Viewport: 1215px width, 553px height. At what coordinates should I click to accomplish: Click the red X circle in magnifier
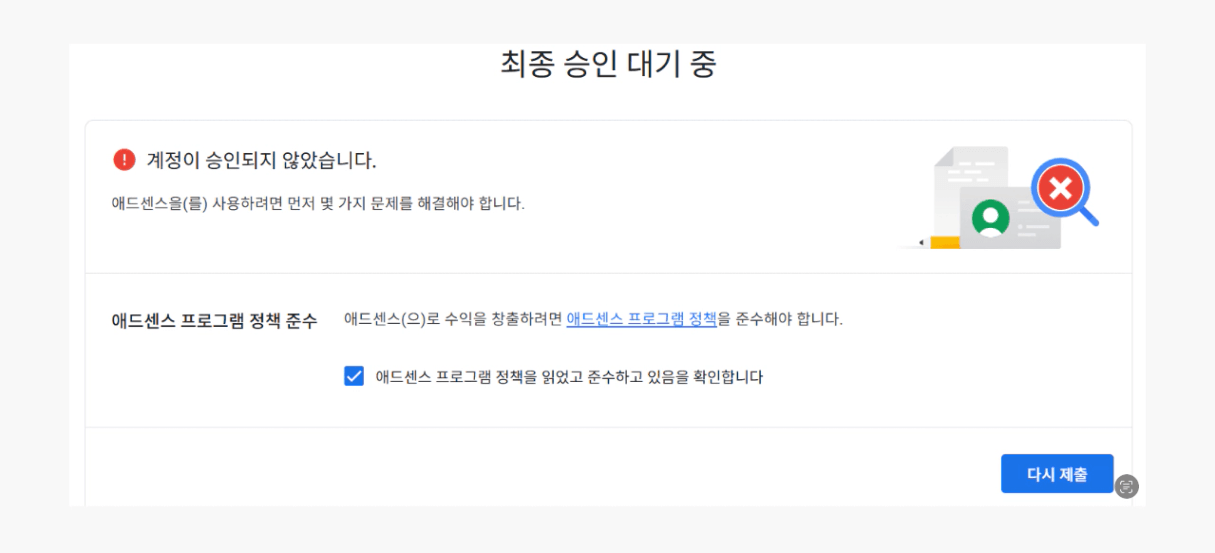click(1061, 187)
